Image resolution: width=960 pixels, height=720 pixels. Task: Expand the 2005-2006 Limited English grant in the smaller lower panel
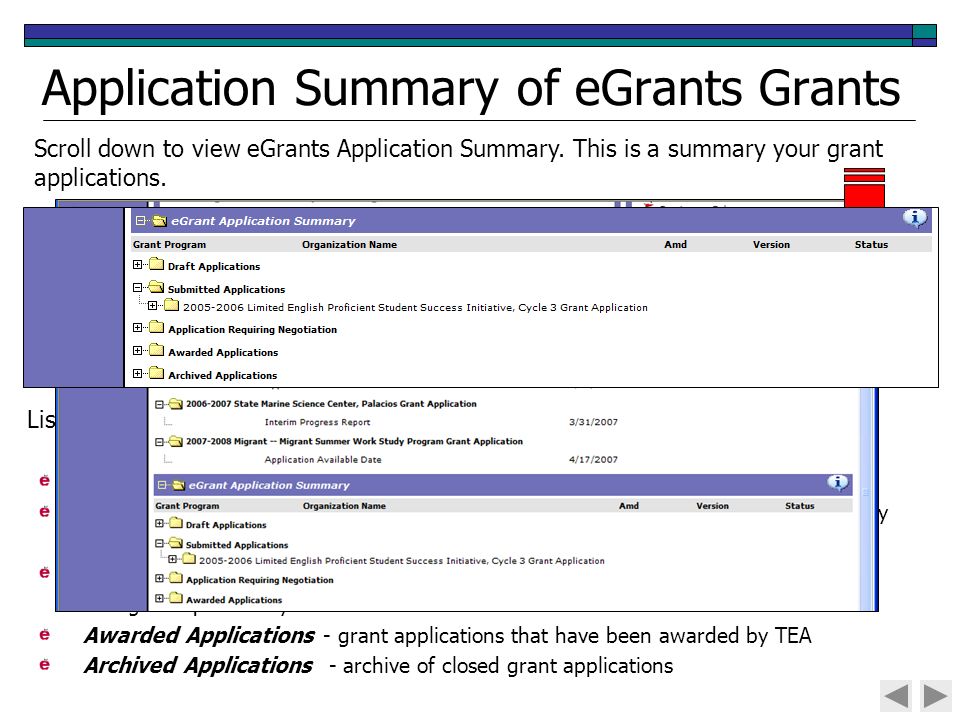pyautogui.click(x=173, y=559)
